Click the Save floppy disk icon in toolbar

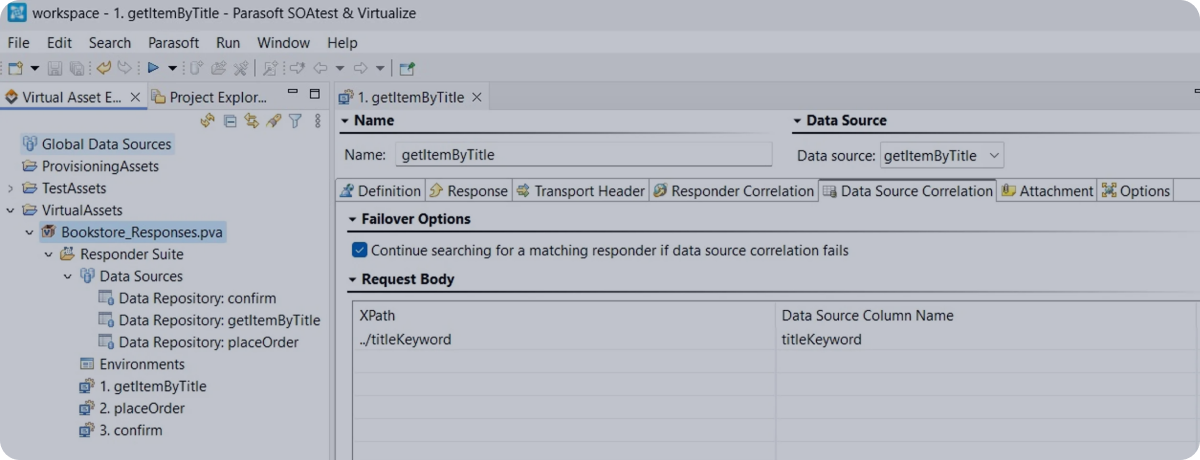[x=55, y=68]
